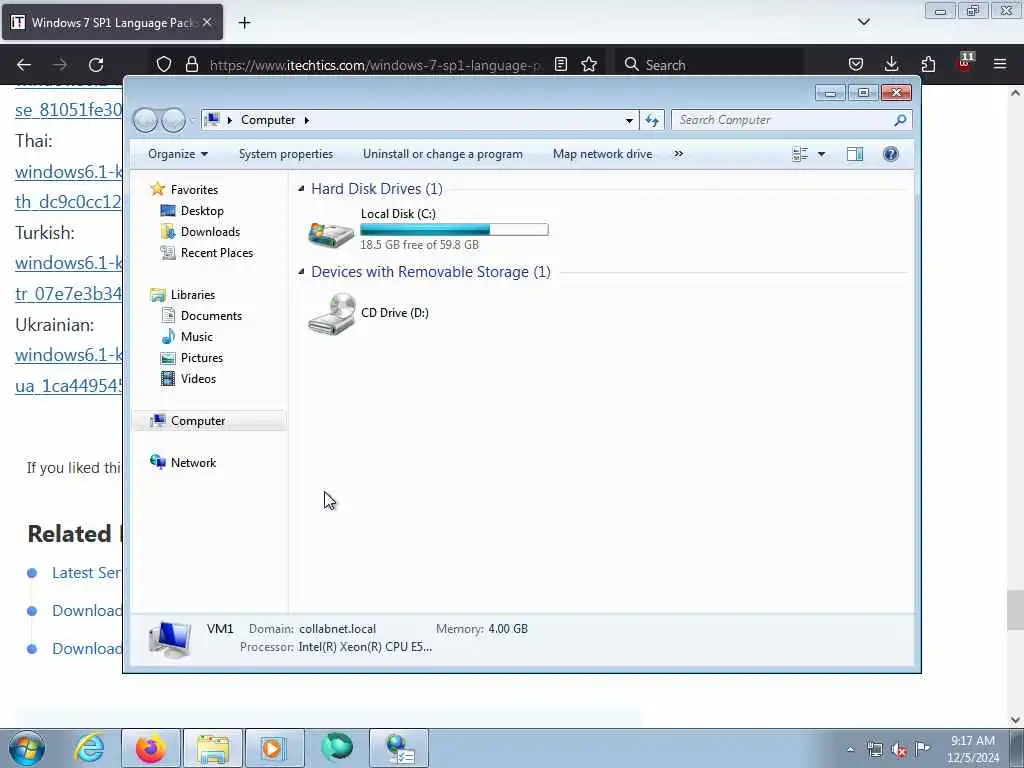The height and width of the screenshot is (768, 1024).
Task: Open Save to Pocket icon
Action: [856, 64]
